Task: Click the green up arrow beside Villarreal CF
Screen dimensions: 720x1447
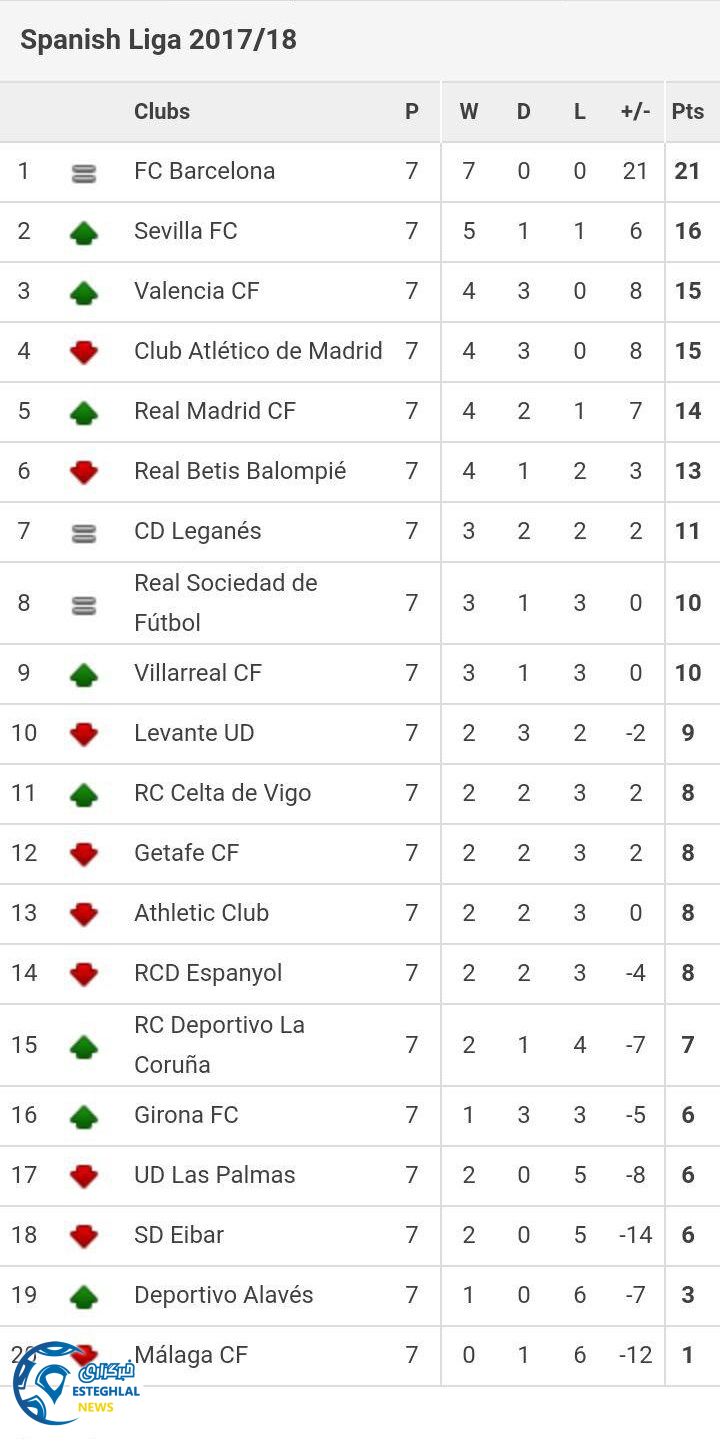Action: pyautogui.click(x=84, y=675)
